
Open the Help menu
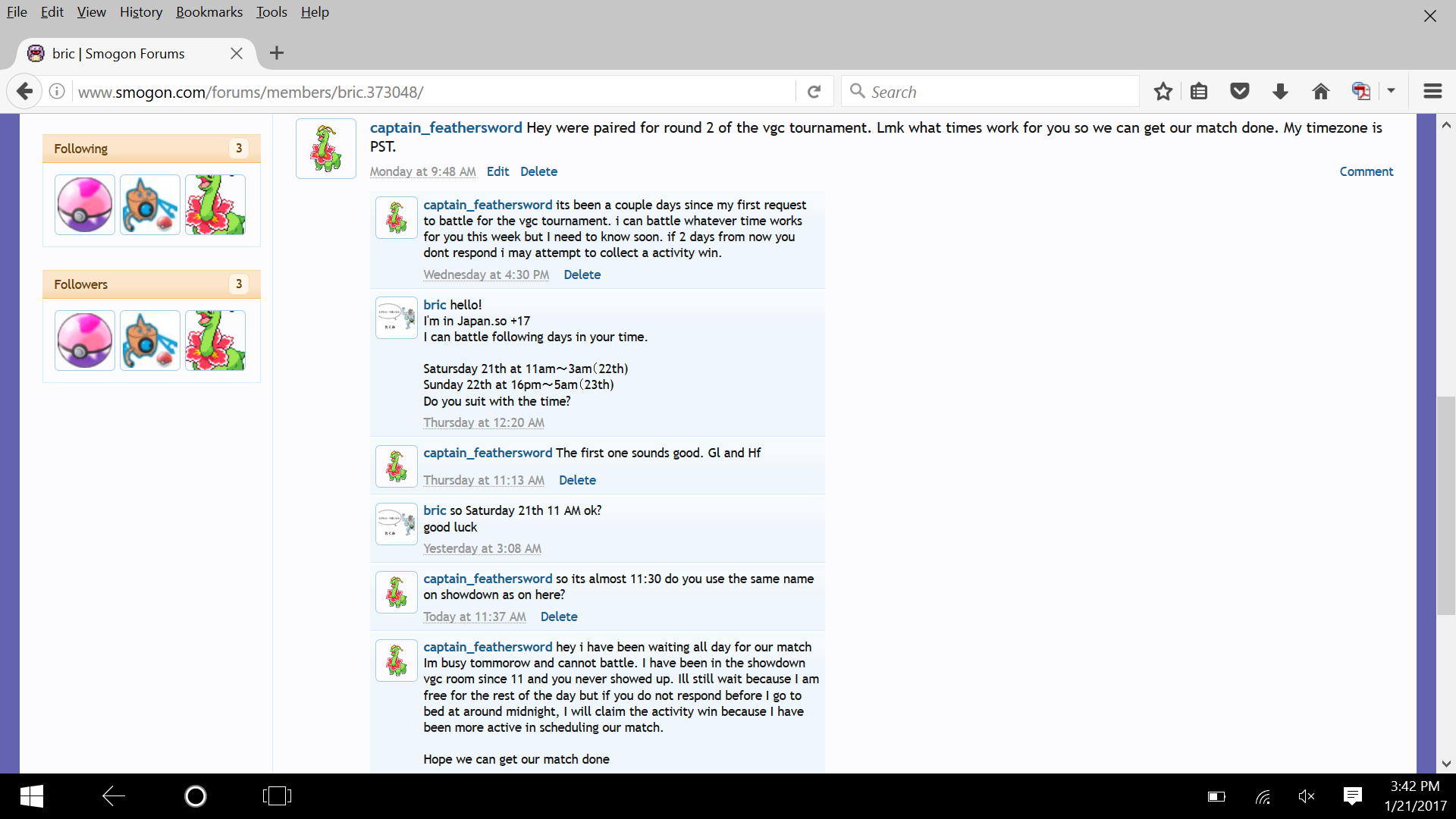(315, 12)
